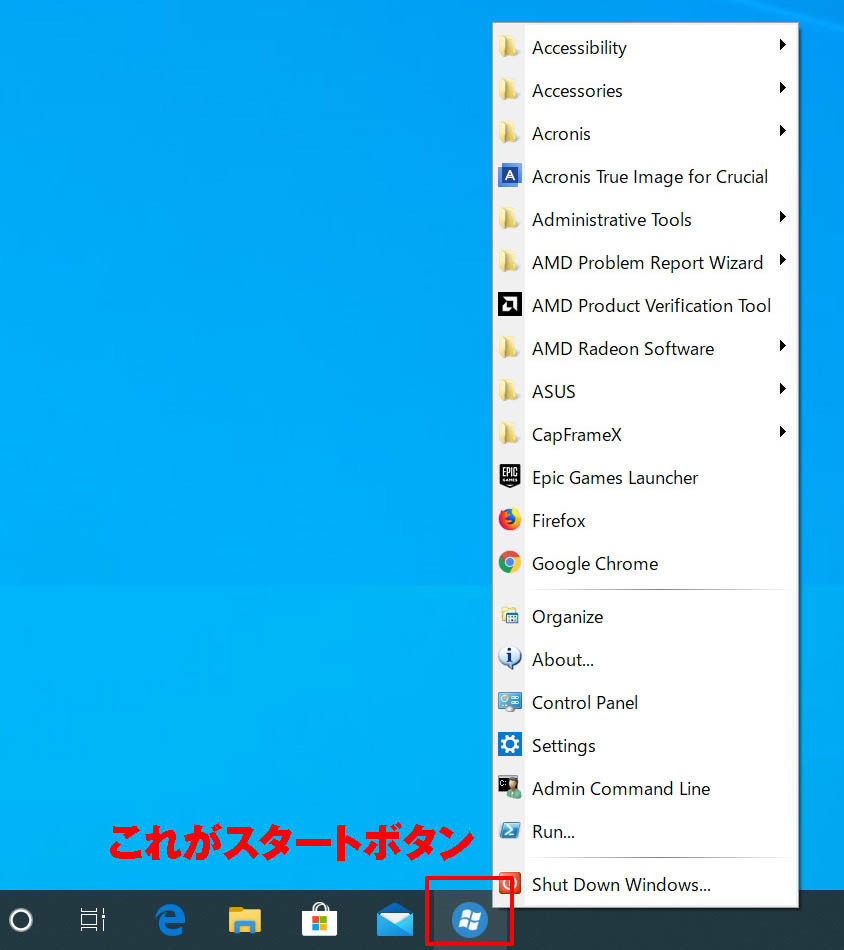Click the Windows logo start button
Viewport: 844px width, 950px height.
click(469, 920)
